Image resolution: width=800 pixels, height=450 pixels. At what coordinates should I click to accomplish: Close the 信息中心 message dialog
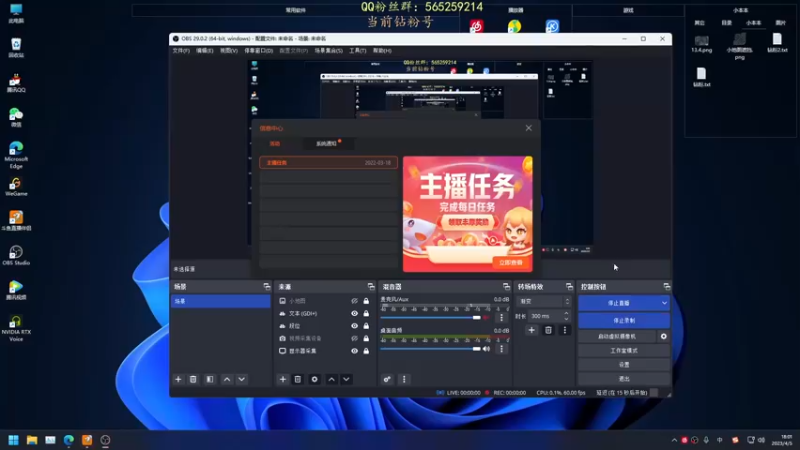529,128
